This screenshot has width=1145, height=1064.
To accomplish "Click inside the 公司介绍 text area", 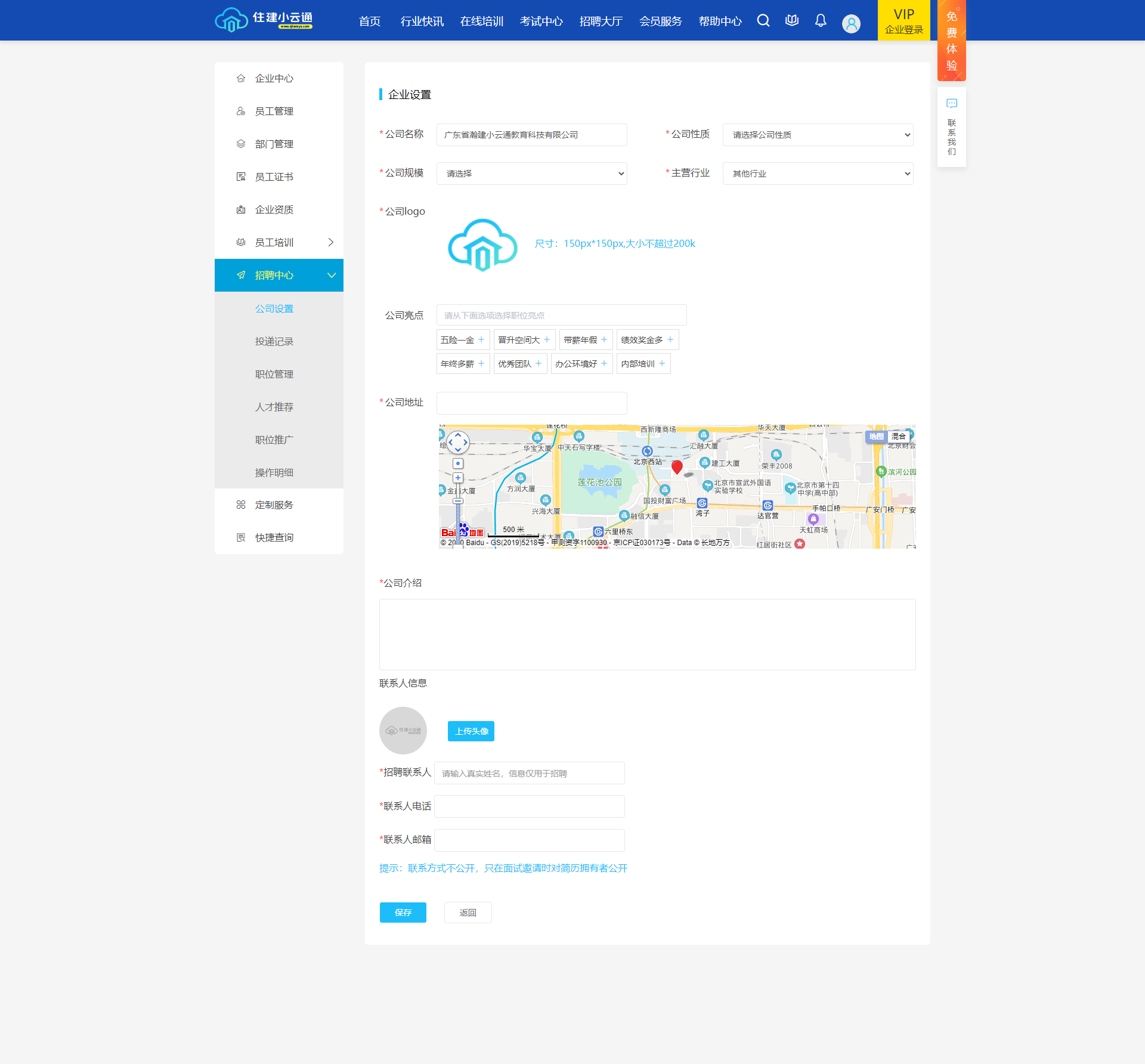I will 646,634.
